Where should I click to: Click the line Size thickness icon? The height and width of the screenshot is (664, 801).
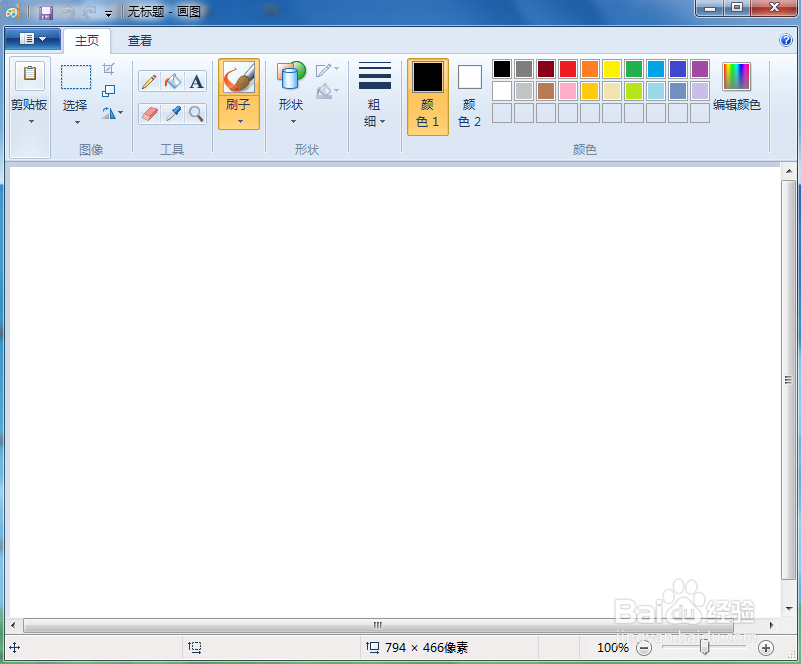[375, 76]
